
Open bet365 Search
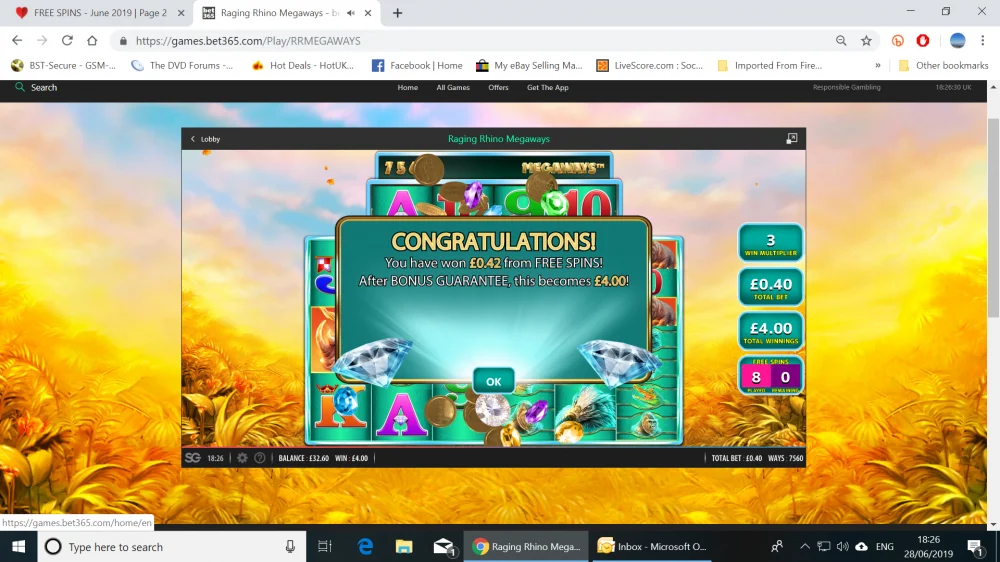click(36, 87)
